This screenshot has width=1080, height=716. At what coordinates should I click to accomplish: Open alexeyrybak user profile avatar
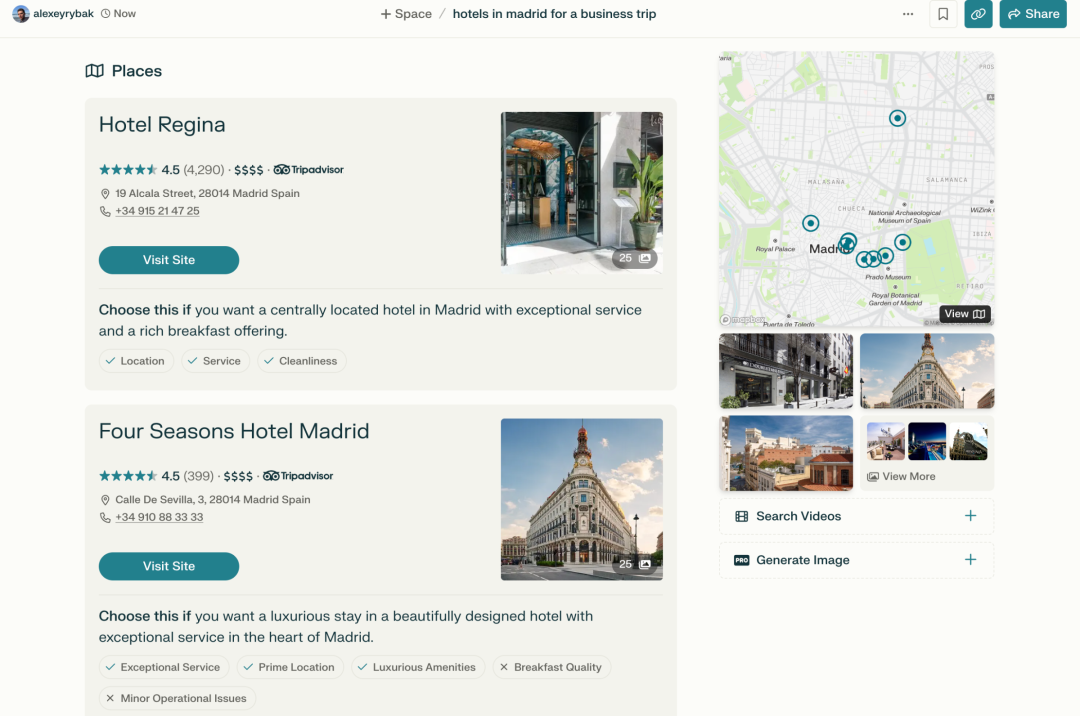(21, 14)
